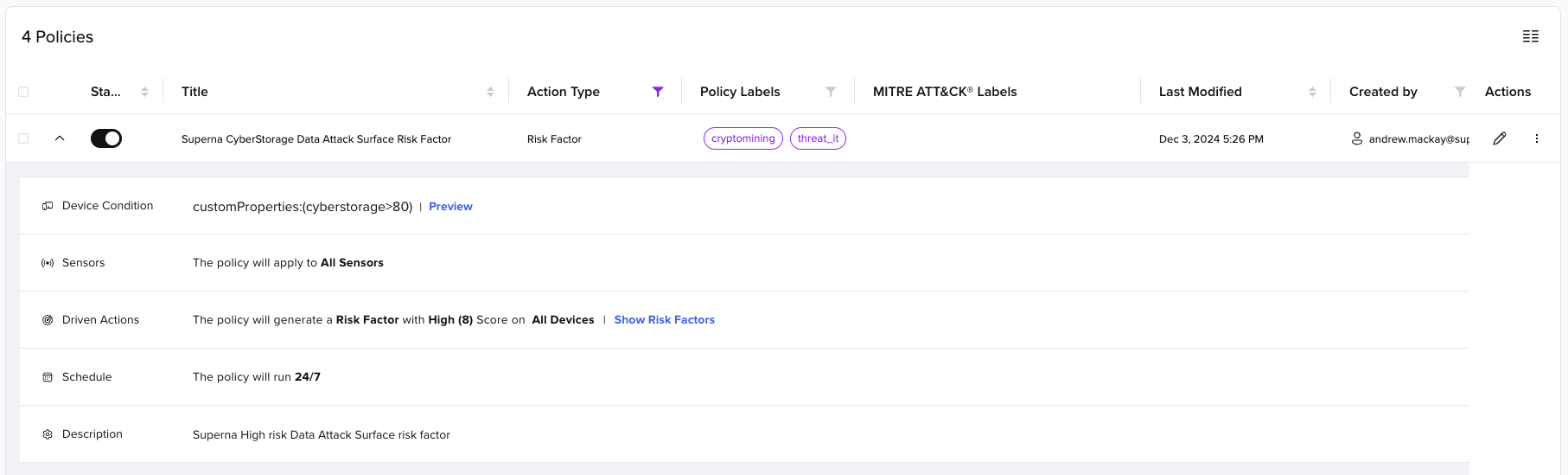The width and height of the screenshot is (1568, 475).
Task: Click the MITRE ATT&CK Labels header
Action: [945, 92]
